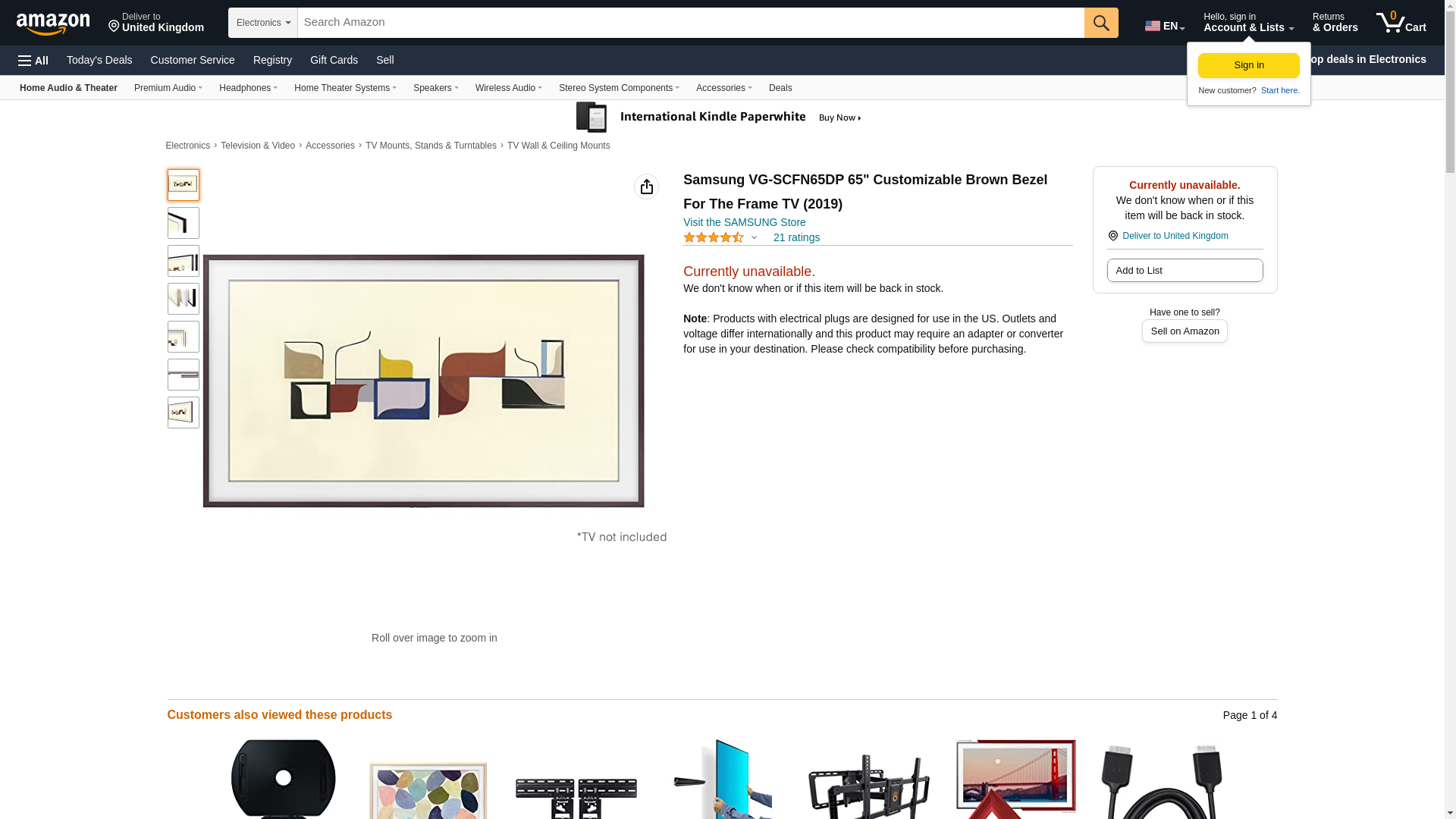Click the deliver to United Kingdom location icon
The width and height of the screenshot is (1456, 819).
tap(1112, 236)
